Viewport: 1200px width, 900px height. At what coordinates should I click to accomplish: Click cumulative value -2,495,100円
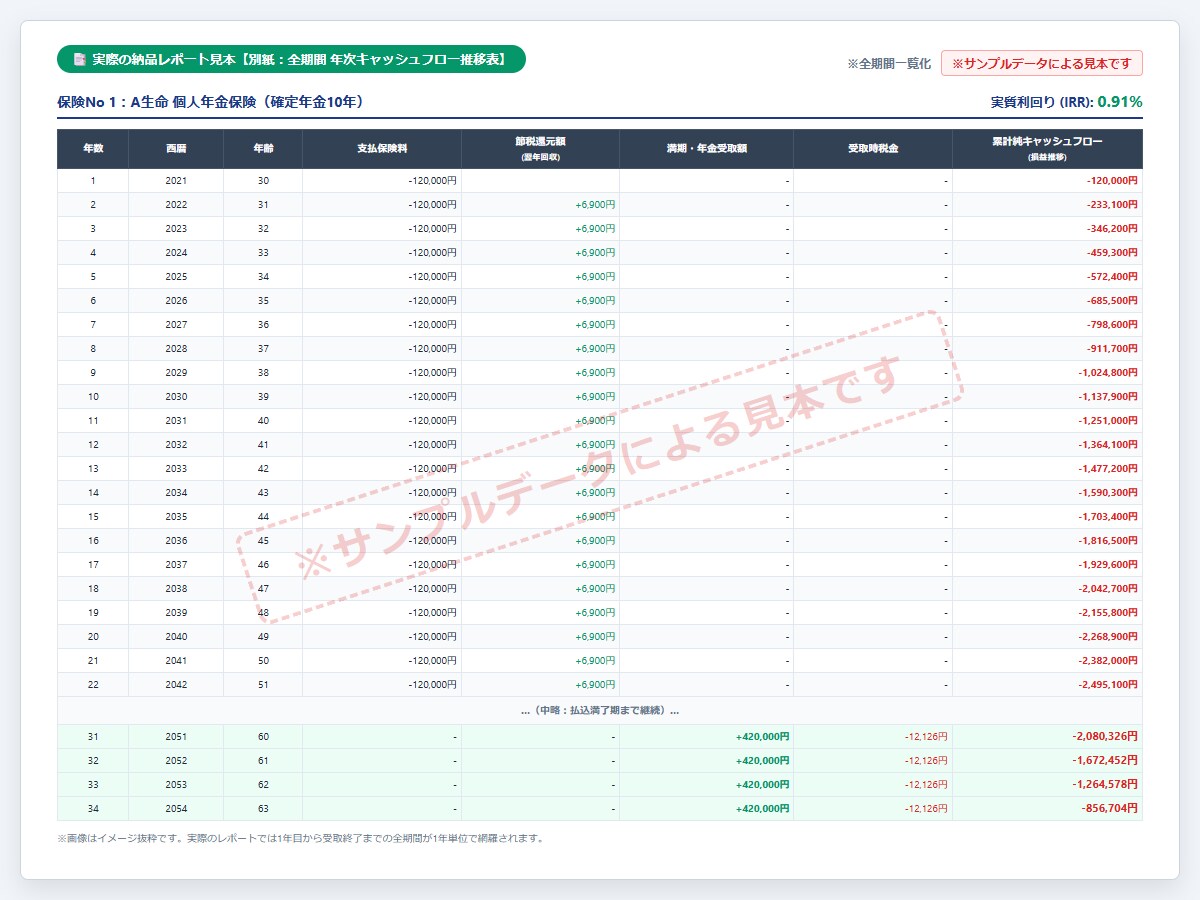1108,685
